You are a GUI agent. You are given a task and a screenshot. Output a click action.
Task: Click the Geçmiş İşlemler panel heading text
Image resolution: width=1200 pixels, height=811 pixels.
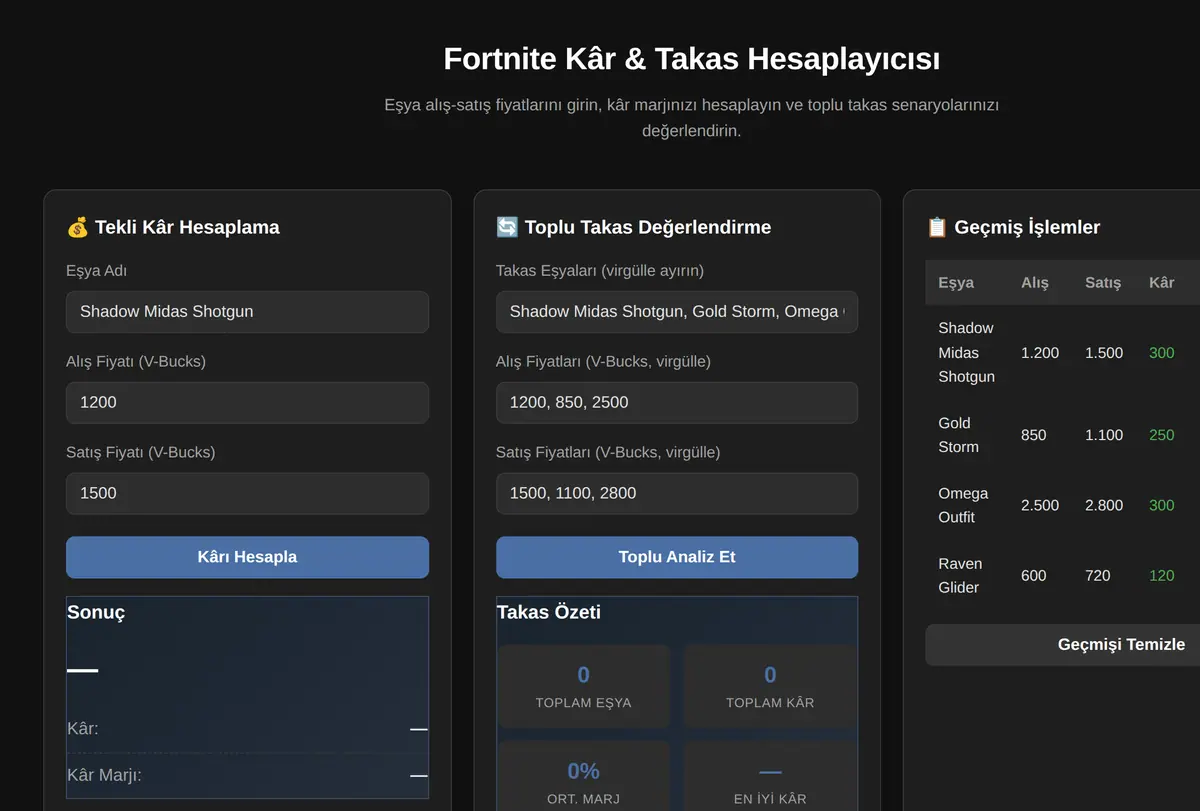coord(1027,227)
